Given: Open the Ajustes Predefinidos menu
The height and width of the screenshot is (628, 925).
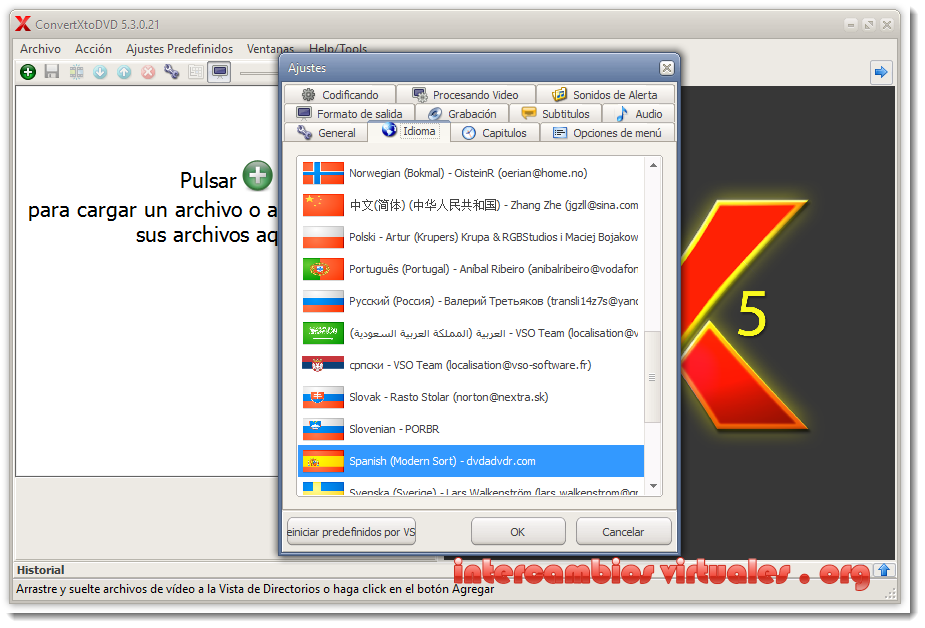Looking at the screenshot, I should [x=179, y=48].
